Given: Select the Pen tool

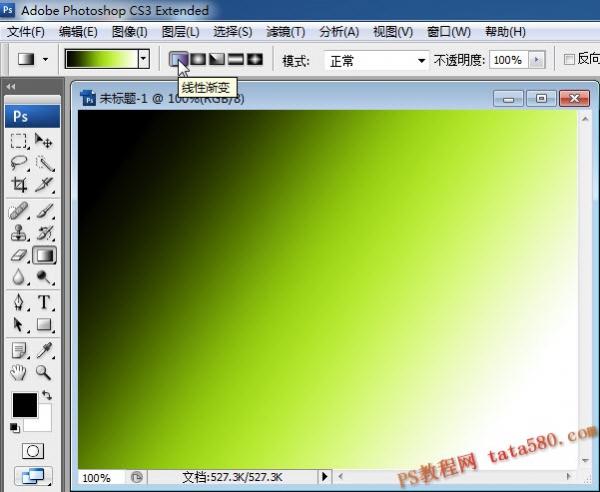Looking at the screenshot, I should point(18,302).
